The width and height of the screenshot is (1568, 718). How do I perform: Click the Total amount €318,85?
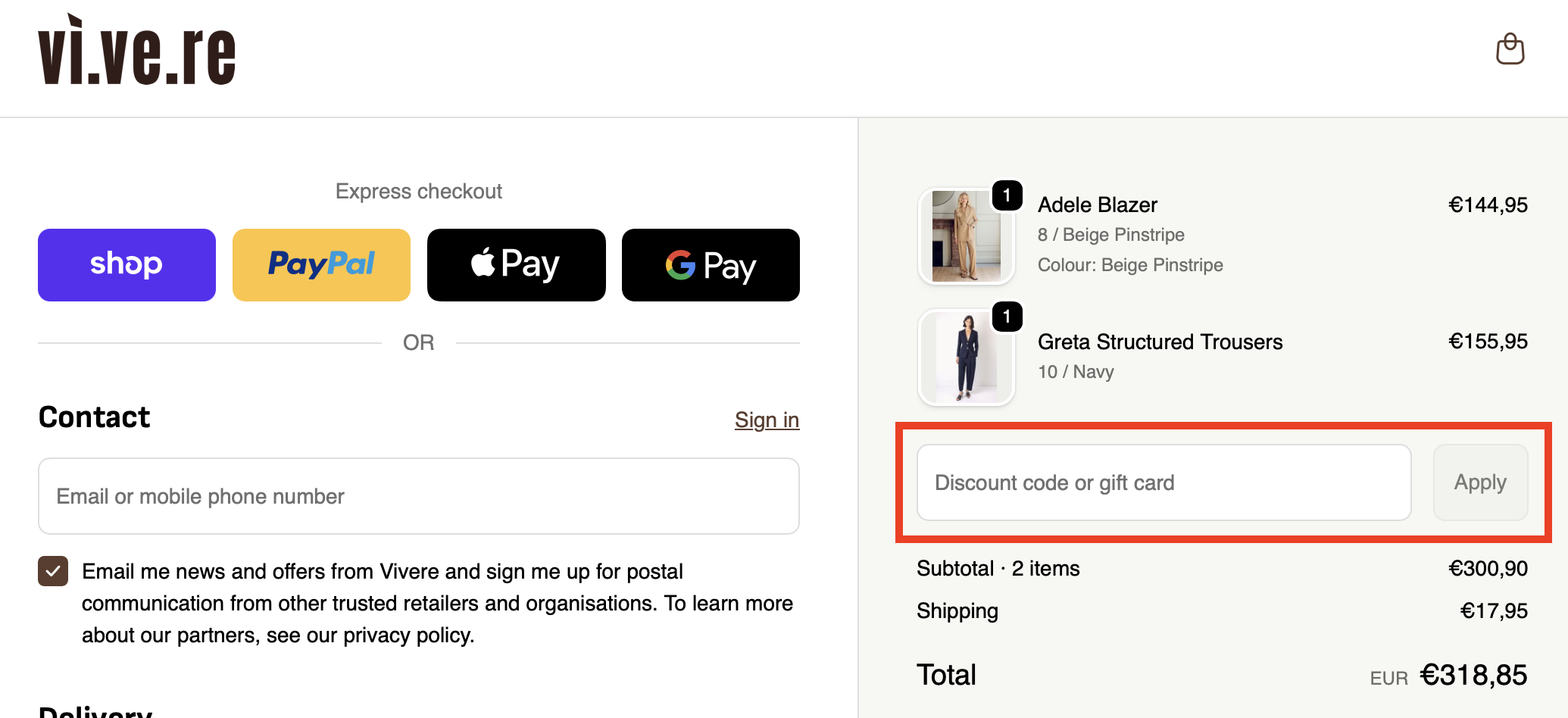(x=1473, y=675)
